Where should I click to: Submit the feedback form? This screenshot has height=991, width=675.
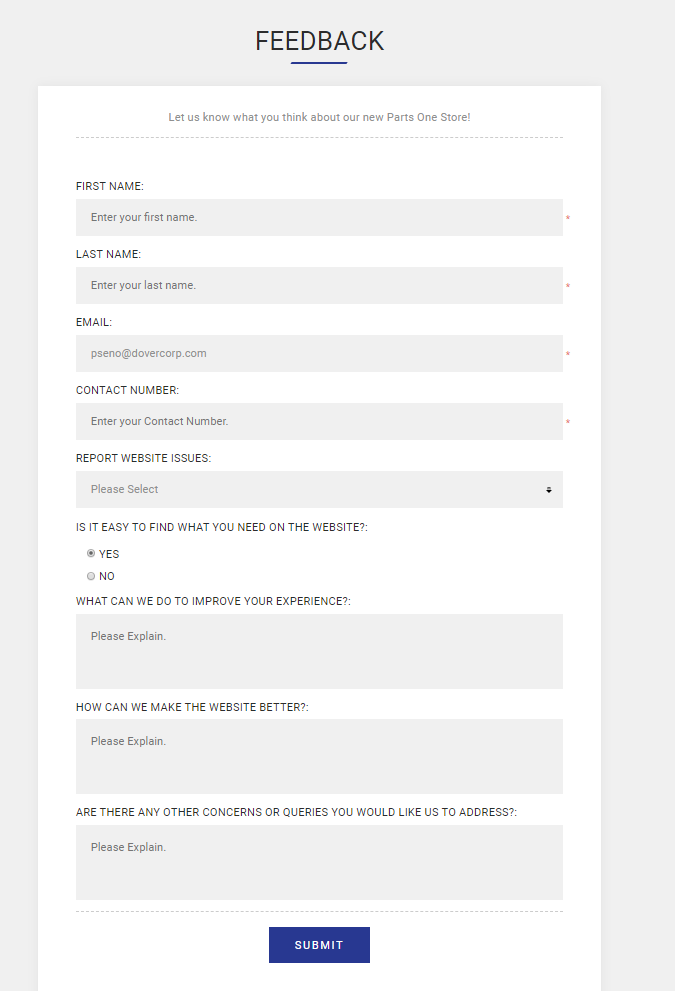coord(319,945)
